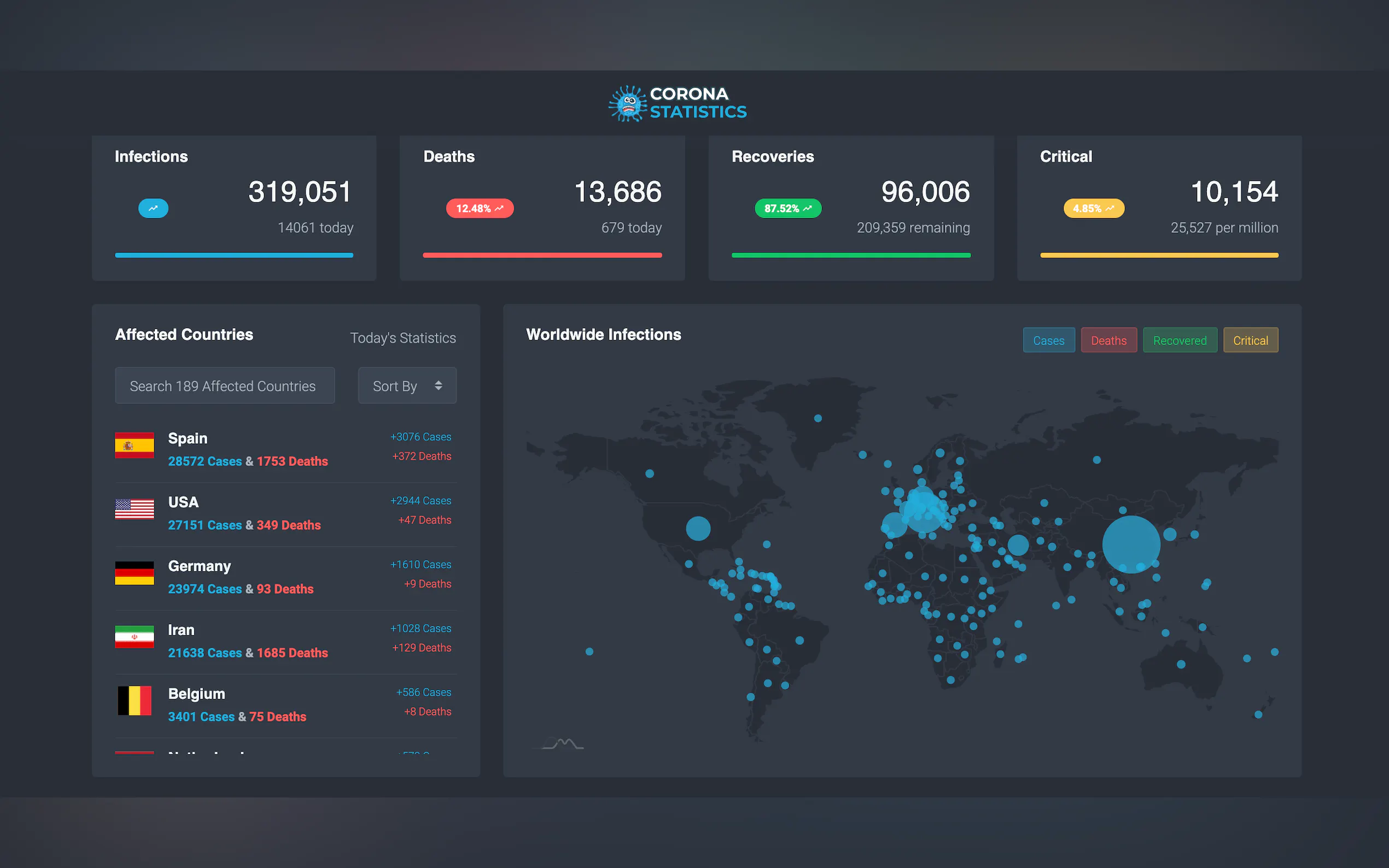The height and width of the screenshot is (868, 1389).
Task: Click the USA bubble on the map
Action: click(x=698, y=529)
